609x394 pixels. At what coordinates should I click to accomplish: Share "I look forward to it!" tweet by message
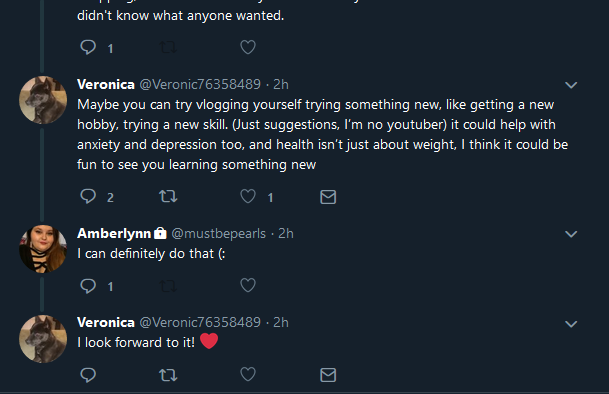pyautogui.click(x=328, y=375)
